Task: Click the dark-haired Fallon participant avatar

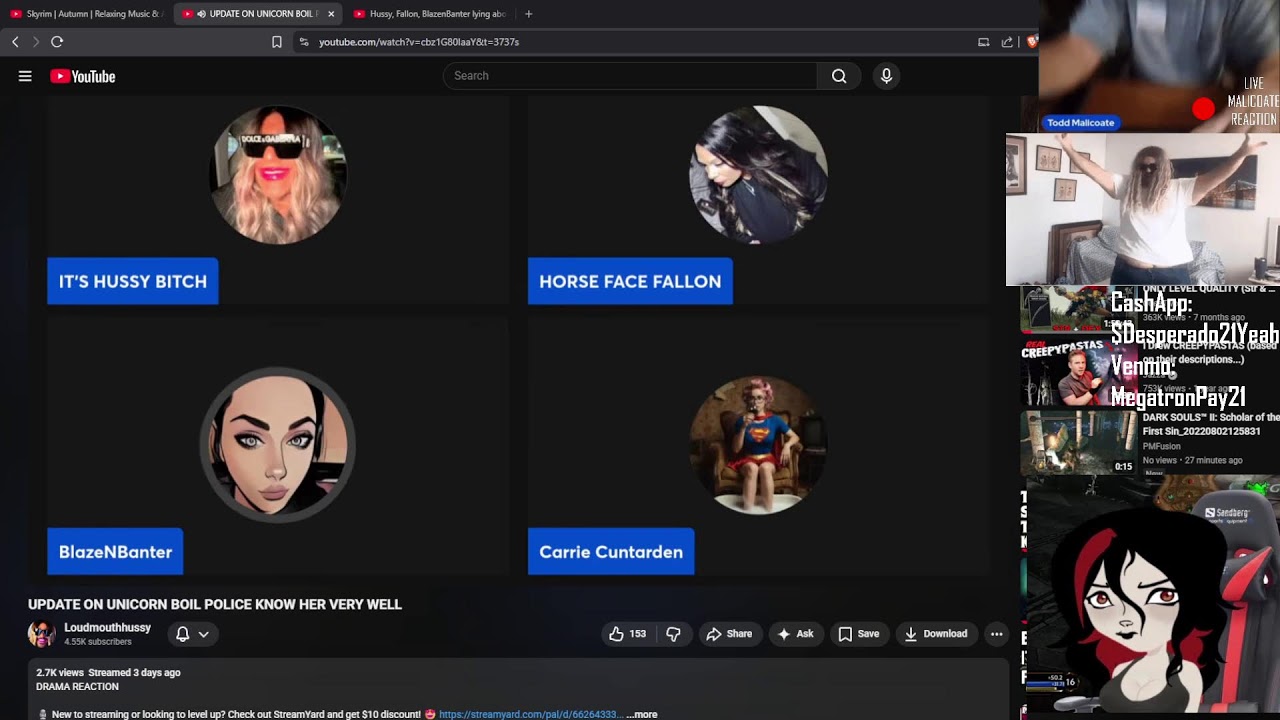Action: (758, 175)
